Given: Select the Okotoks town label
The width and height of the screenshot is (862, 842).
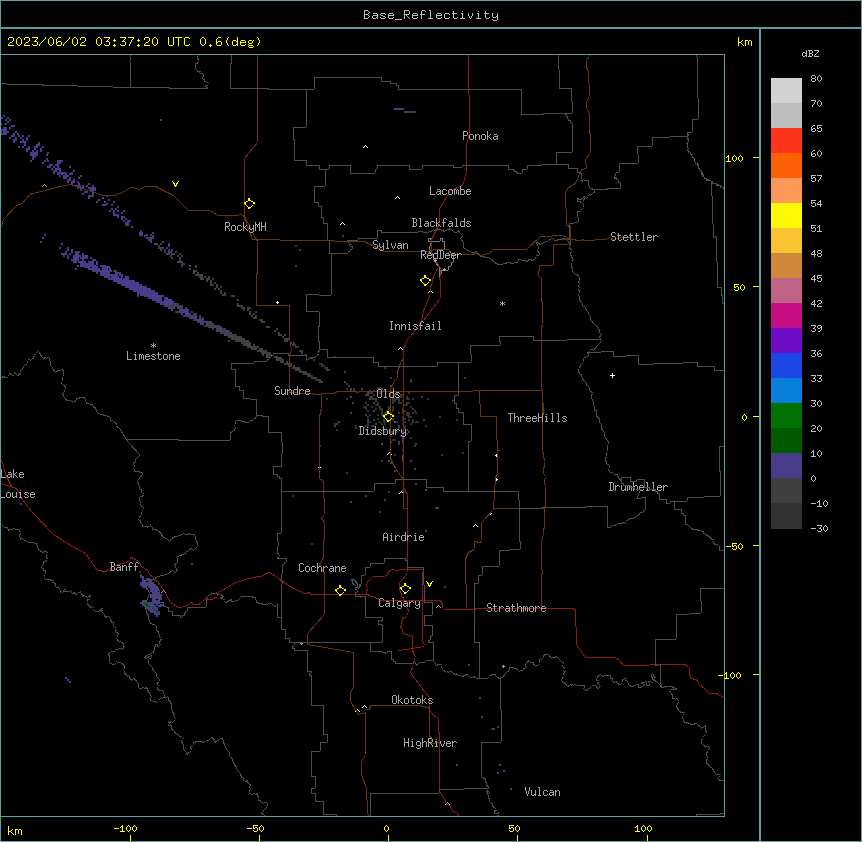Looking at the screenshot, I should coord(412,700).
